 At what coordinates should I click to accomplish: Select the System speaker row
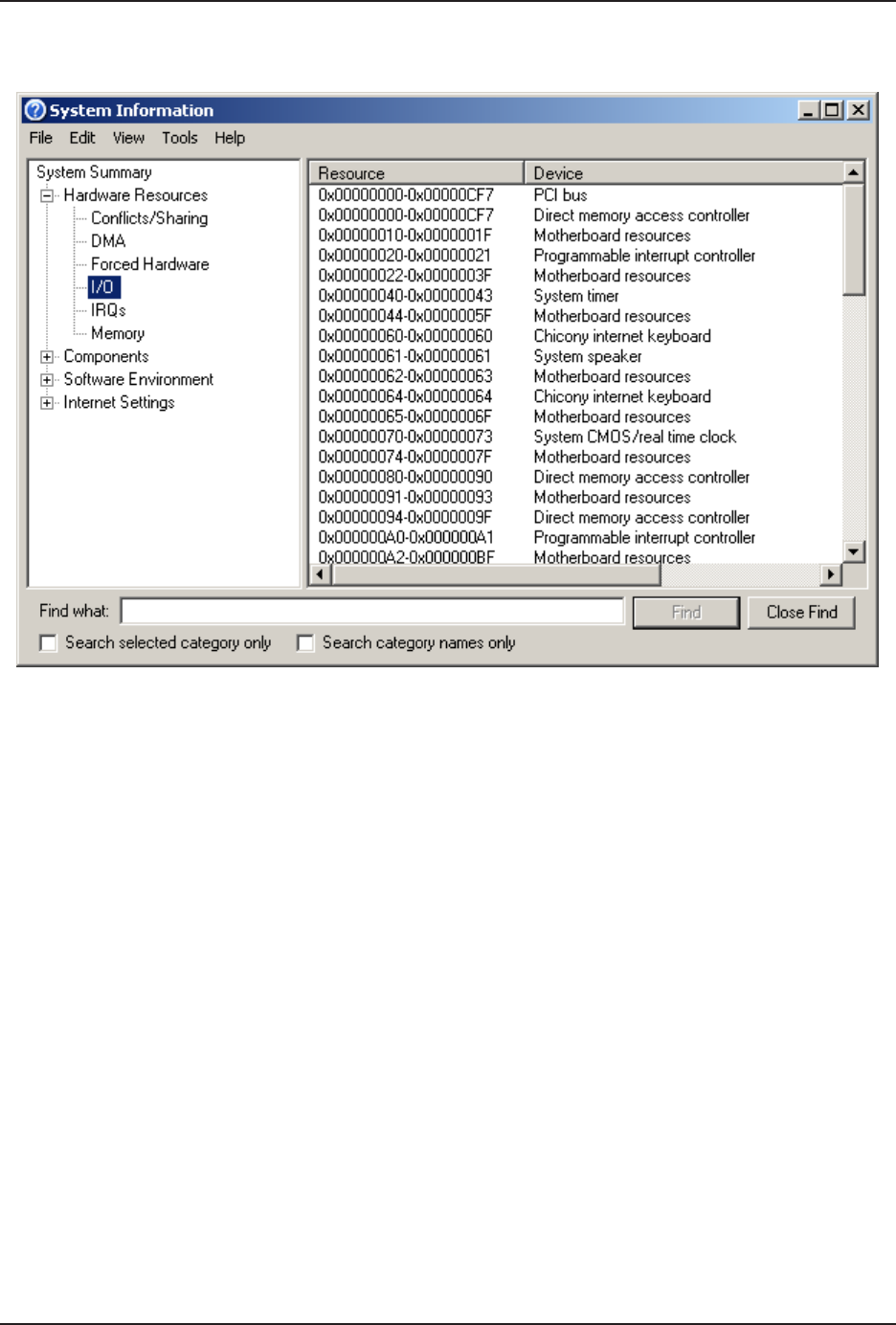[x=576, y=356]
